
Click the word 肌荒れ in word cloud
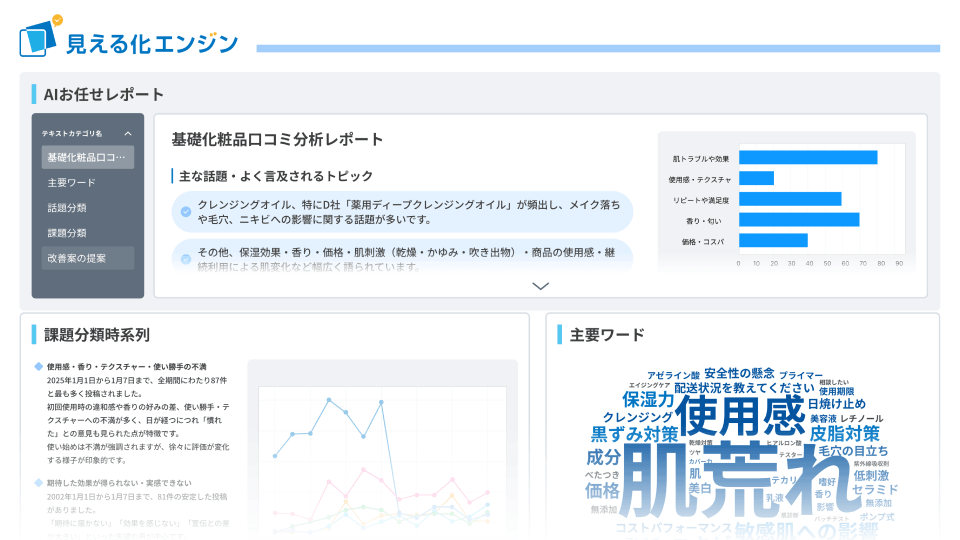743,481
